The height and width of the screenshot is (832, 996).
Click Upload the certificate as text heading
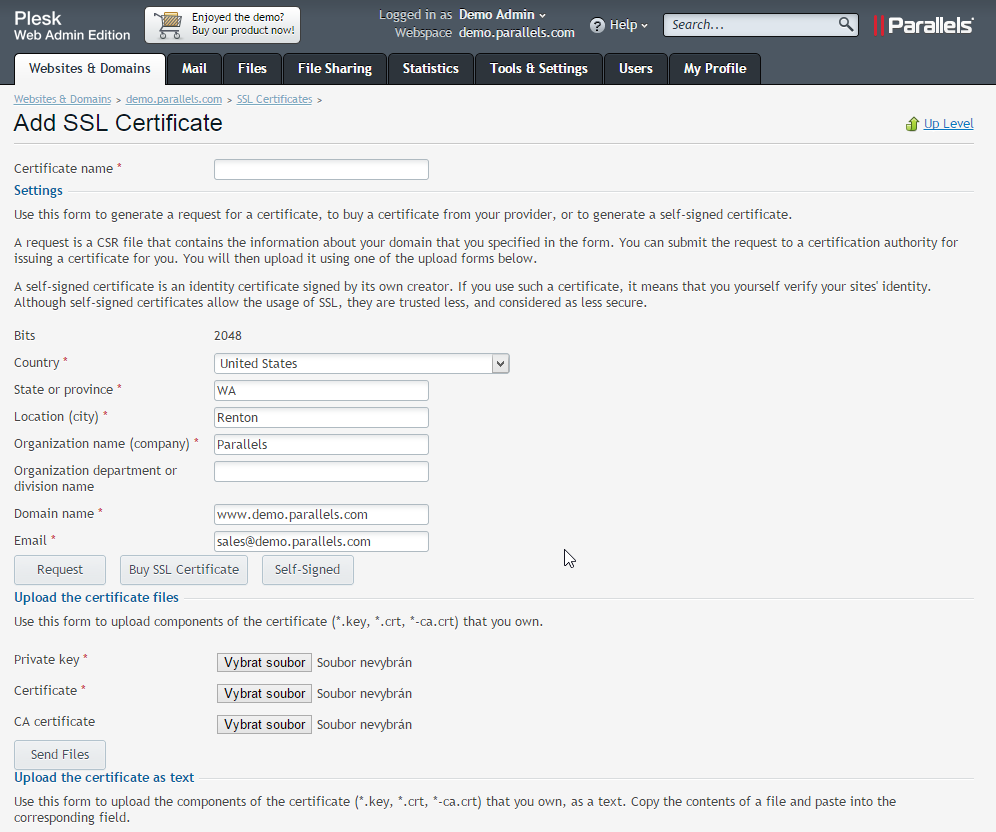tap(104, 777)
